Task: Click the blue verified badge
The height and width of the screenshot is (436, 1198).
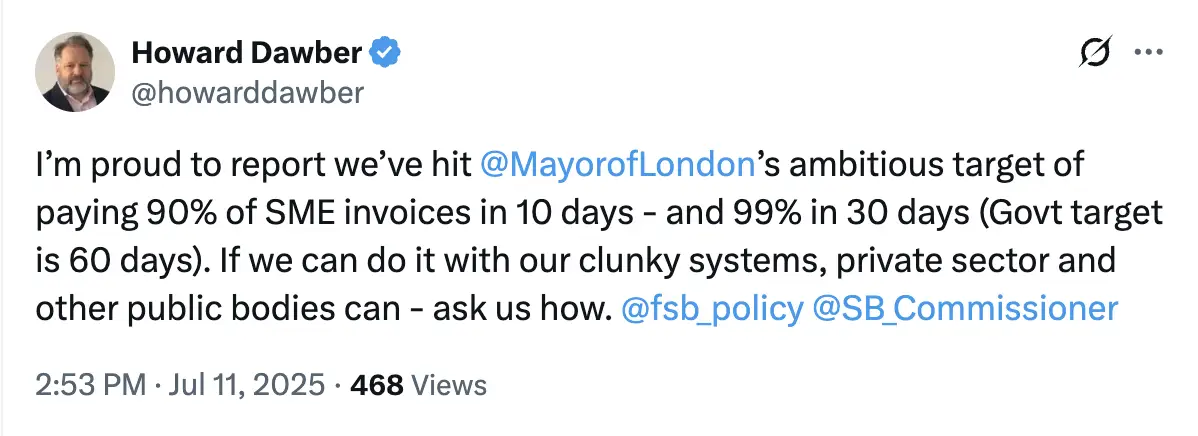Action: pos(387,51)
